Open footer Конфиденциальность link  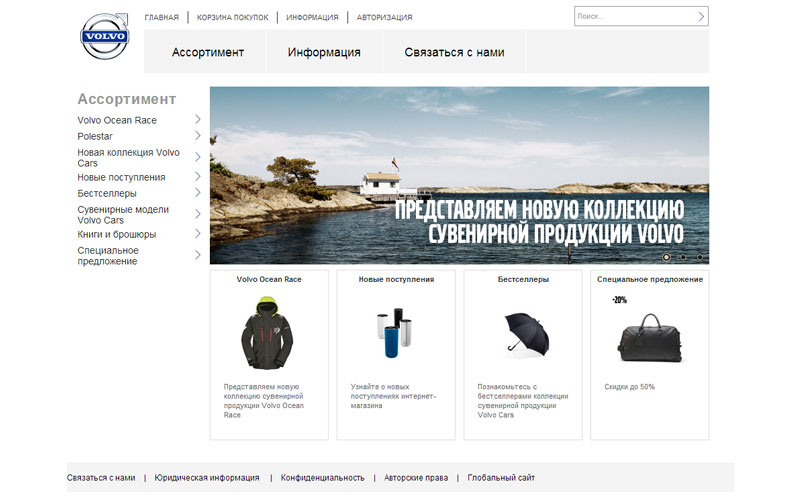click(322, 478)
